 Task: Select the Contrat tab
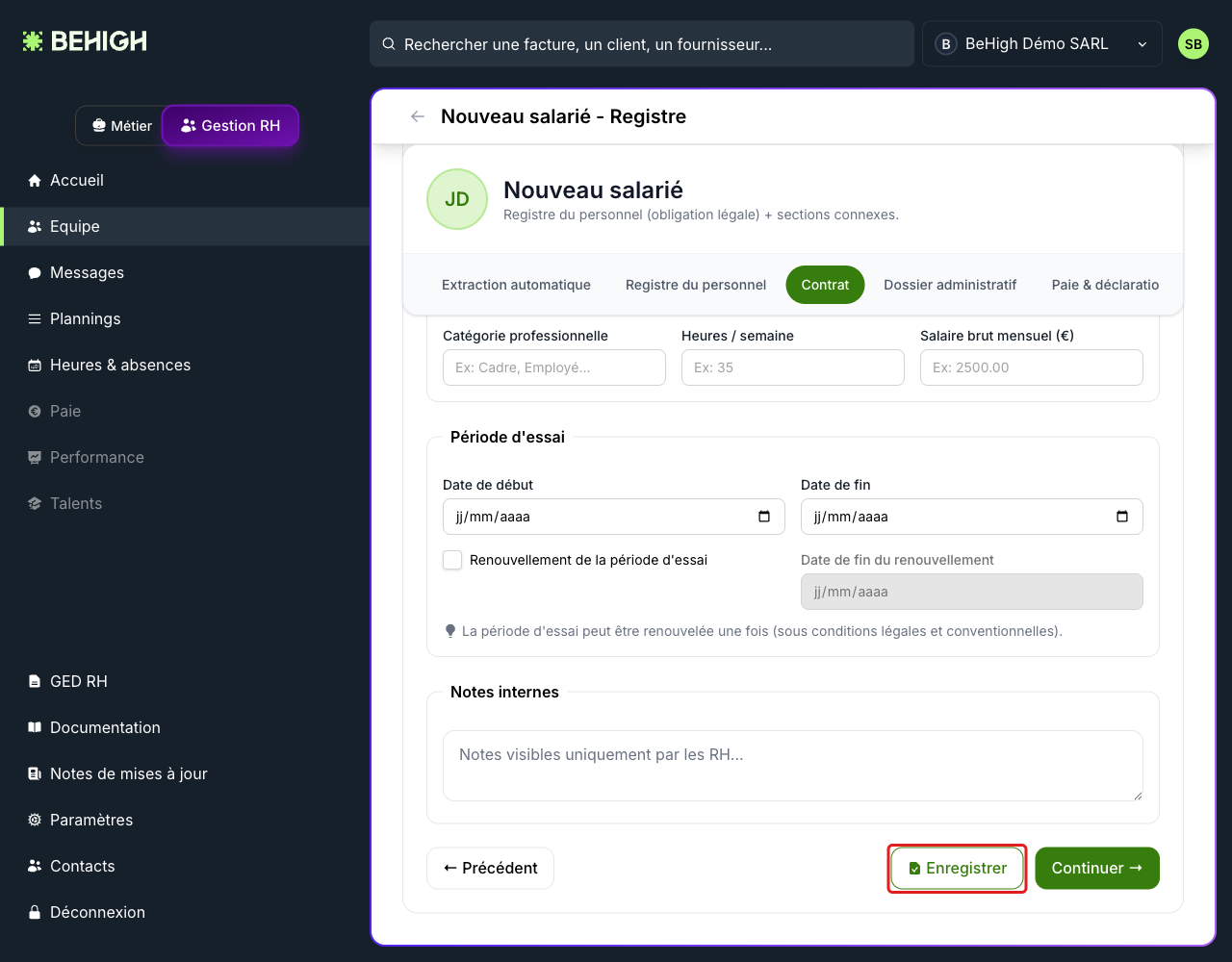point(826,285)
